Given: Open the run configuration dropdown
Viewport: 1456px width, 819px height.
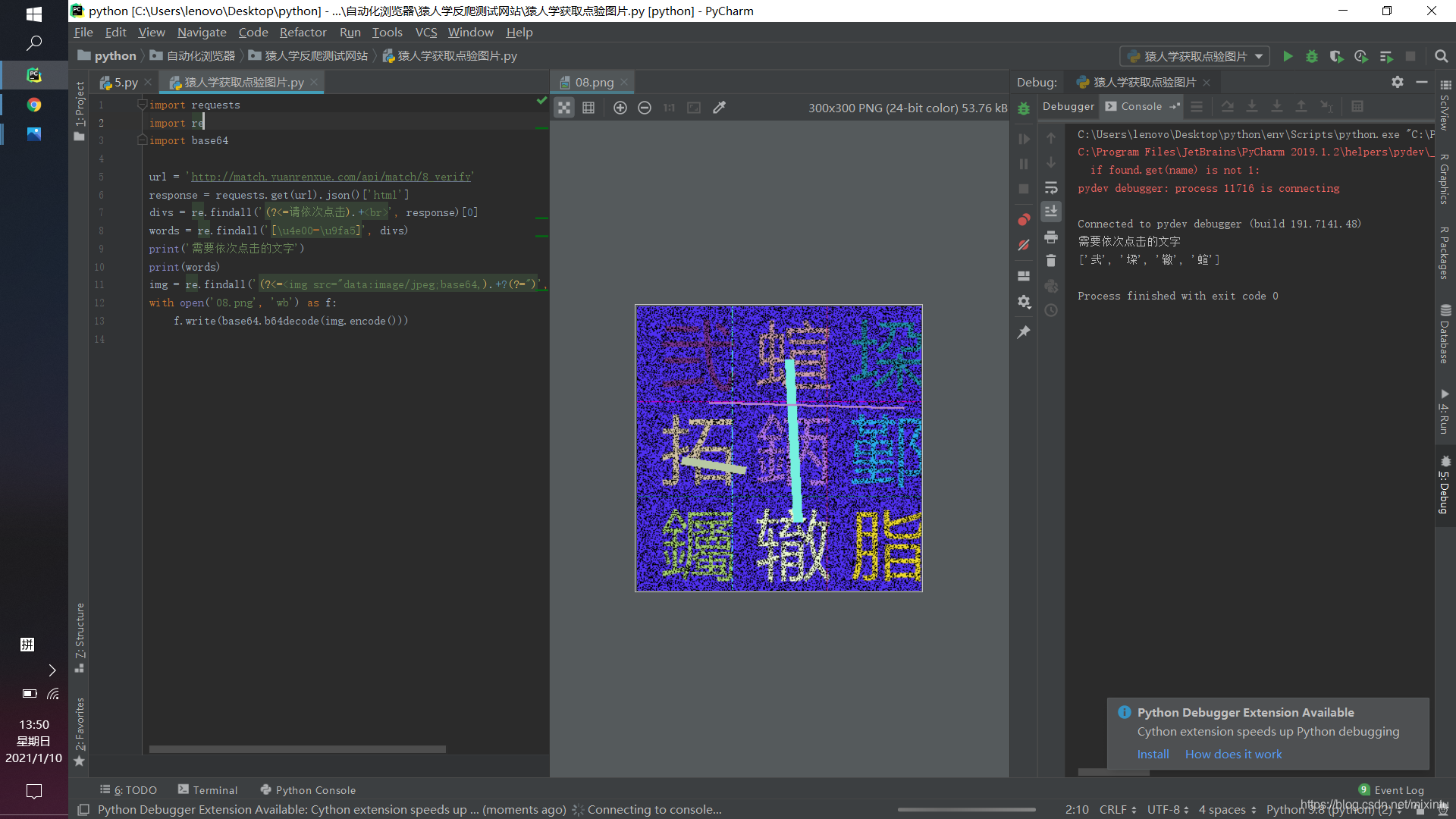Looking at the screenshot, I should pyautogui.click(x=1194, y=56).
